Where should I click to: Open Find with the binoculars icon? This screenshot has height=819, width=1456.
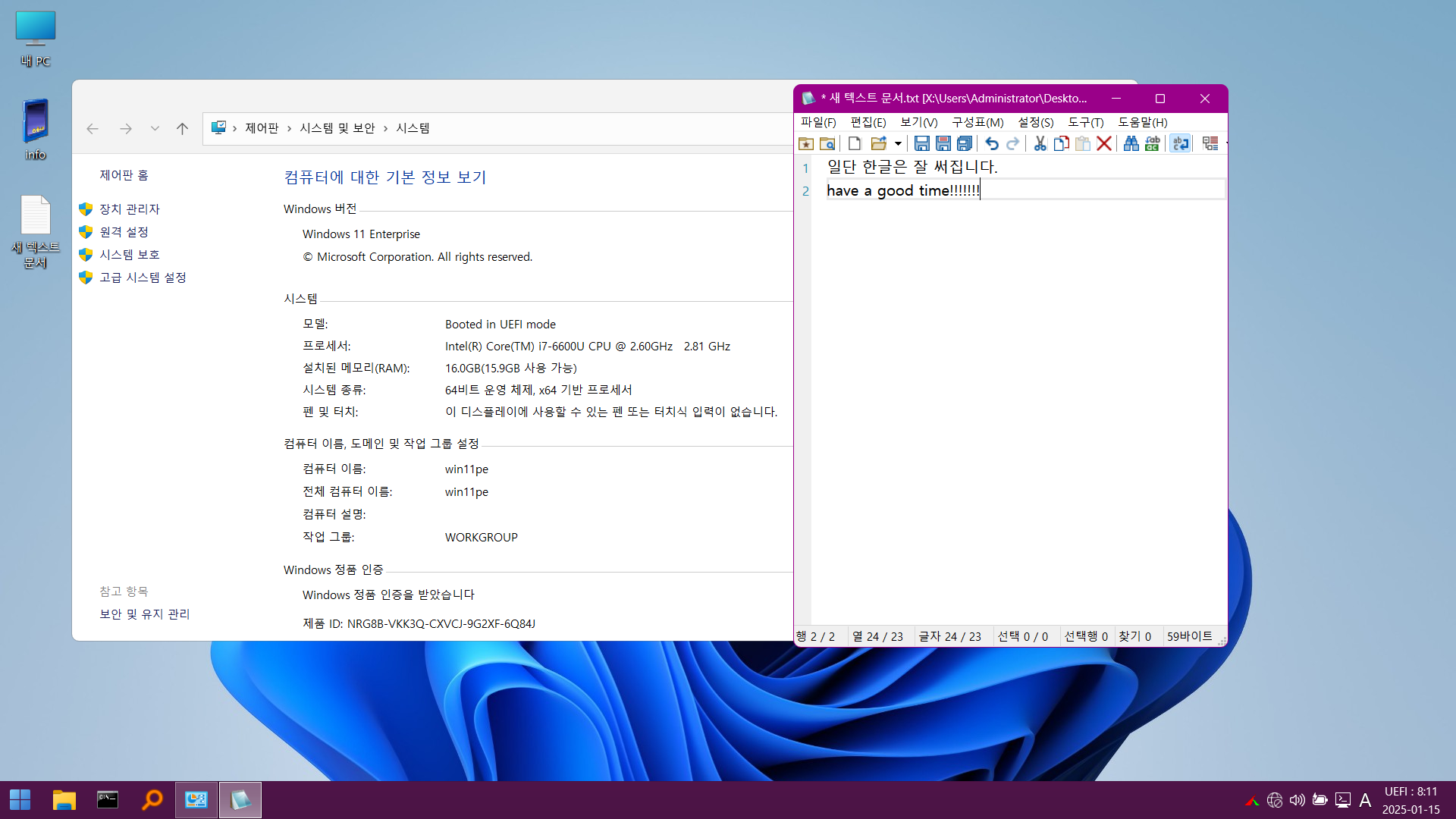[1131, 143]
